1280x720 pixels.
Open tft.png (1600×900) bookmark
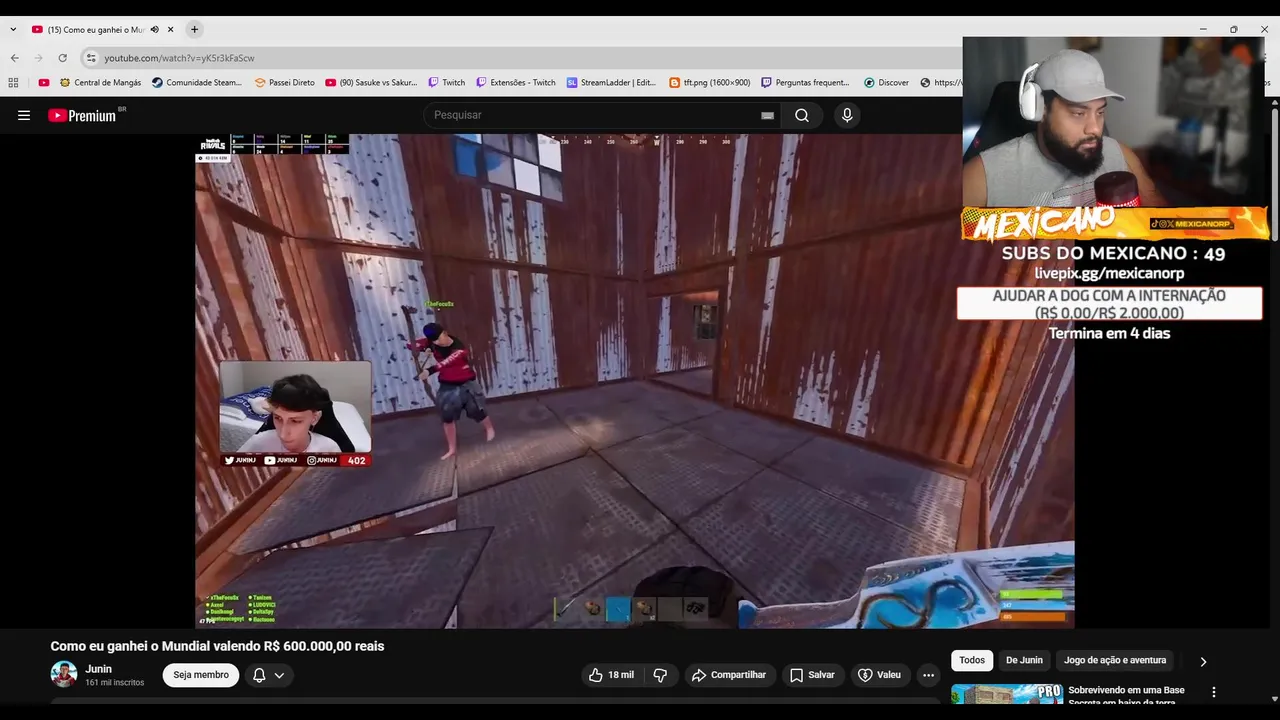pos(710,83)
